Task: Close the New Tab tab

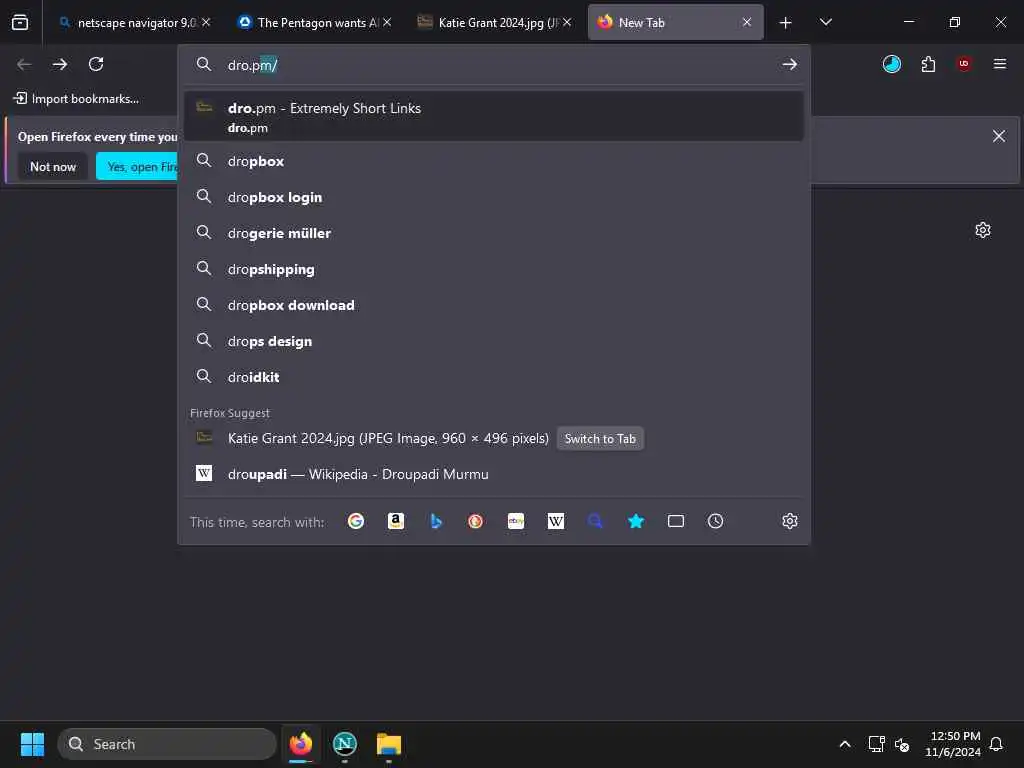Action: [746, 22]
